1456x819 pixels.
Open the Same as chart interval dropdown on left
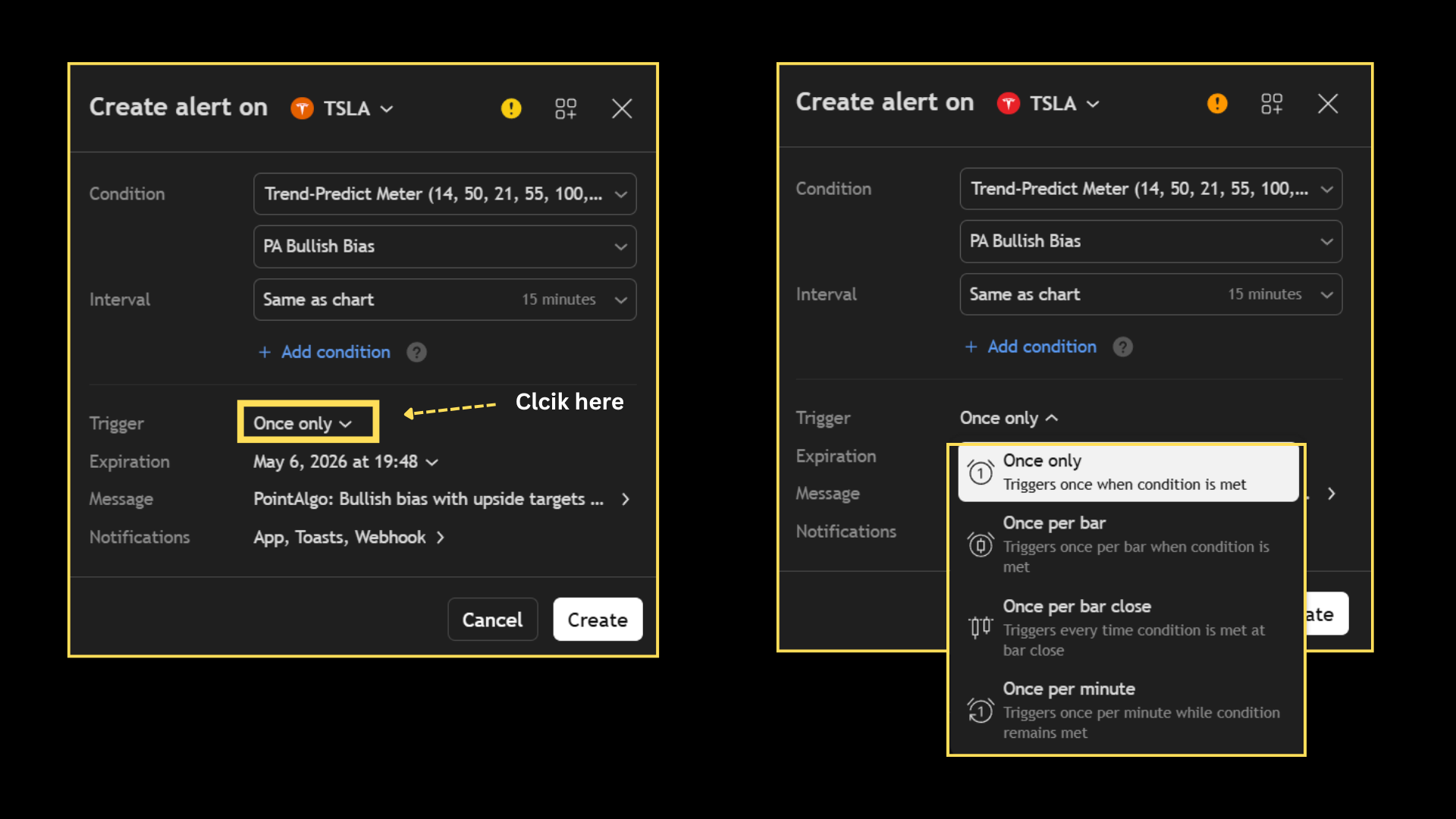click(x=444, y=300)
